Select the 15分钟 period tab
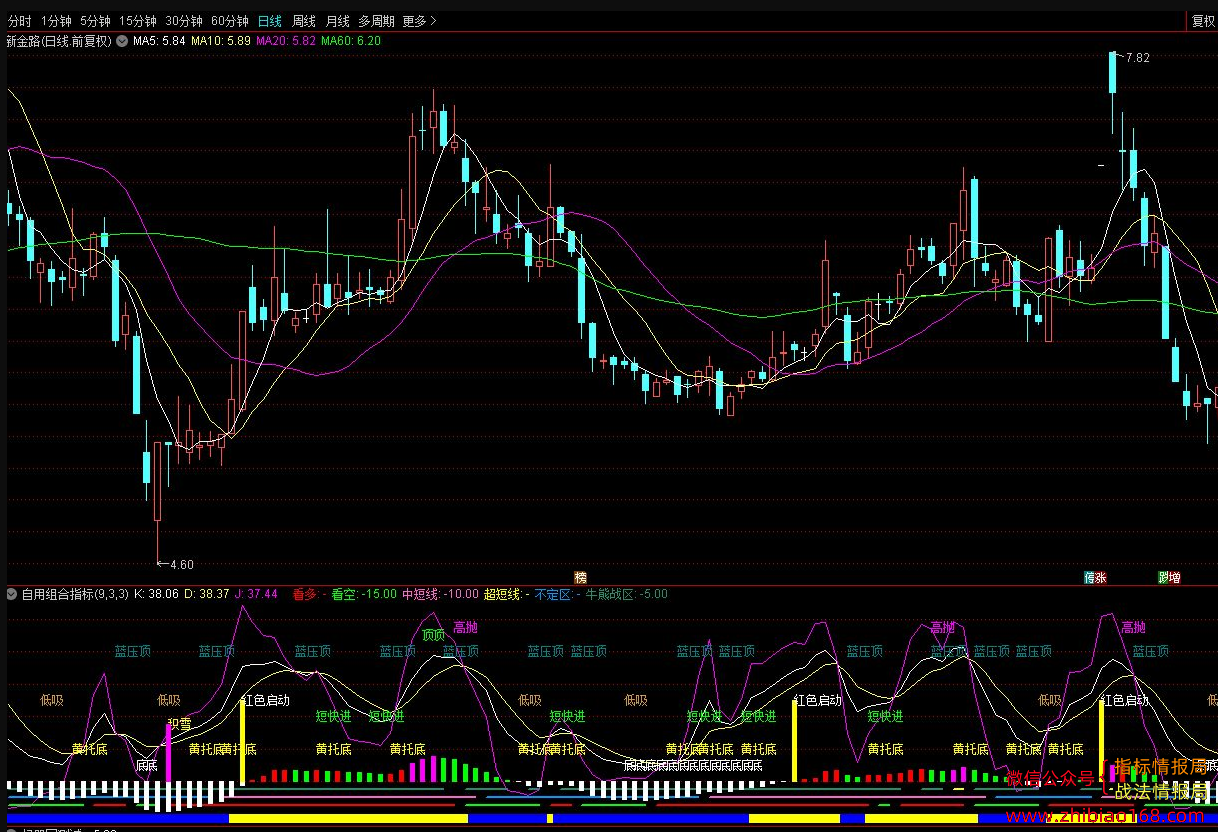 pyautogui.click(x=138, y=21)
